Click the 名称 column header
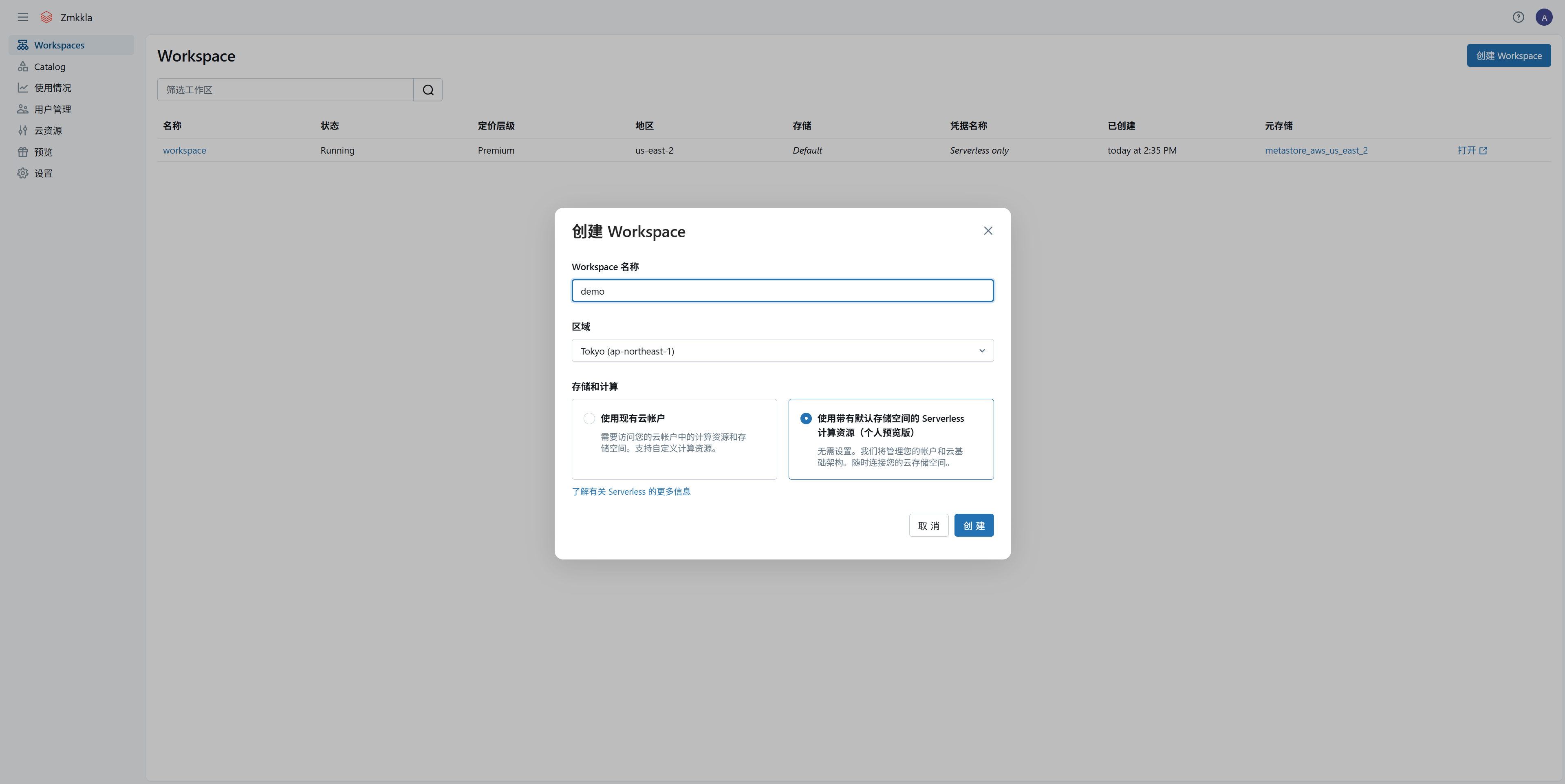The width and height of the screenshot is (1565, 784). click(172, 126)
